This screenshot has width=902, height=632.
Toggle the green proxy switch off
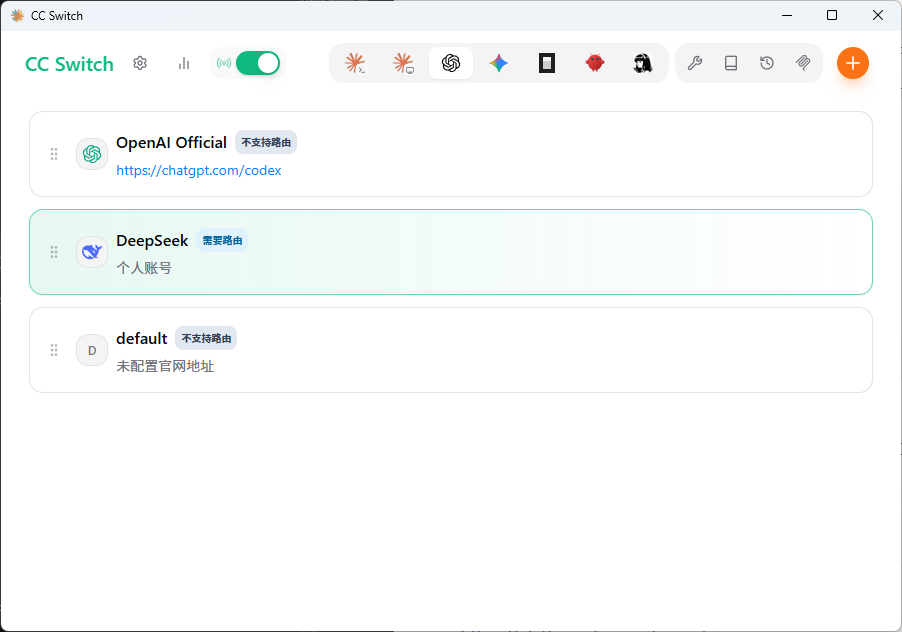coord(258,63)
